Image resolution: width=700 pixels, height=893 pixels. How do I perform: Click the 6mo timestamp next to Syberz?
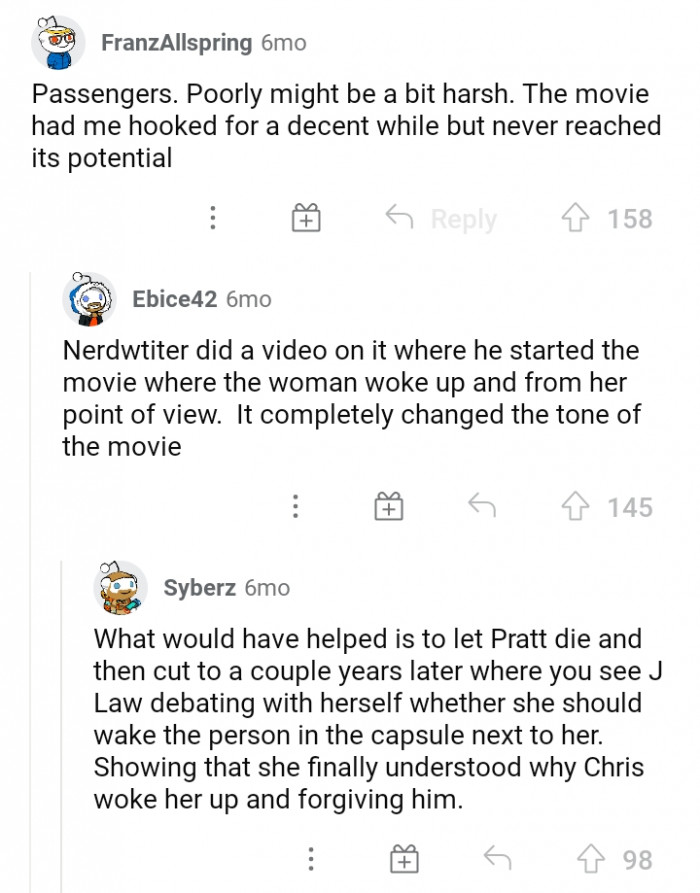pos(267,588)
